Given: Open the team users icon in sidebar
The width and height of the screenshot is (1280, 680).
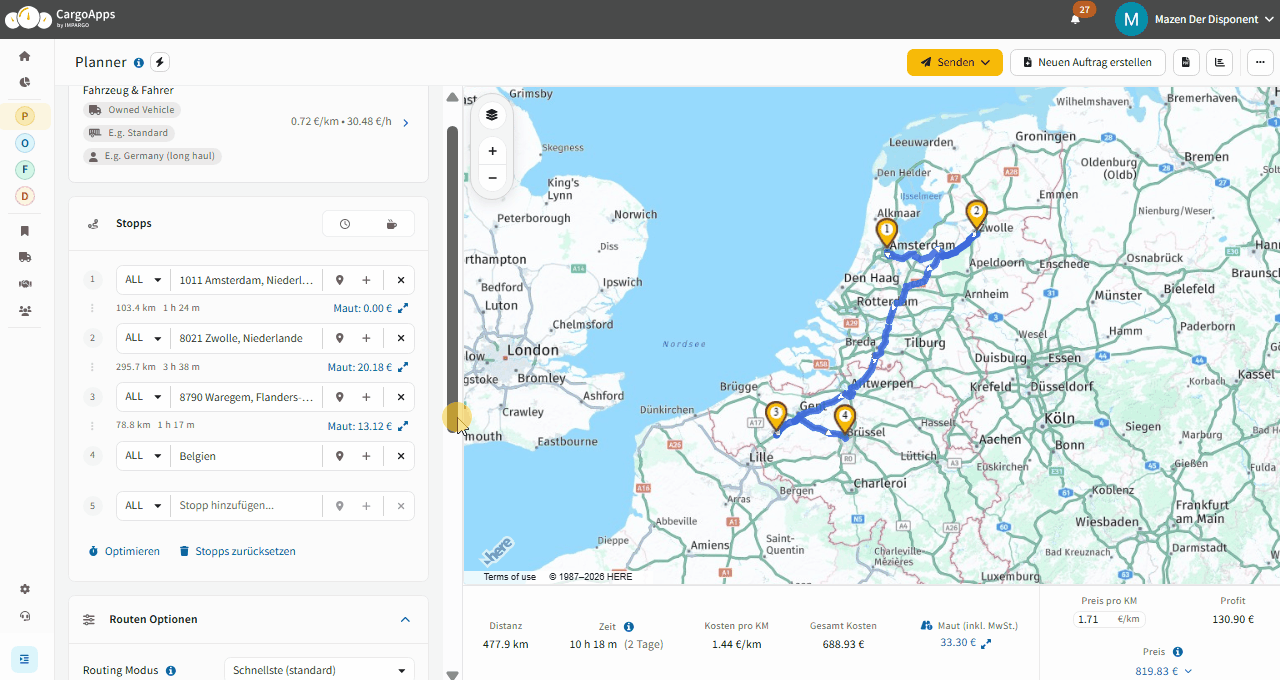Looking at the screenshot, I should [x=25, y=311].
